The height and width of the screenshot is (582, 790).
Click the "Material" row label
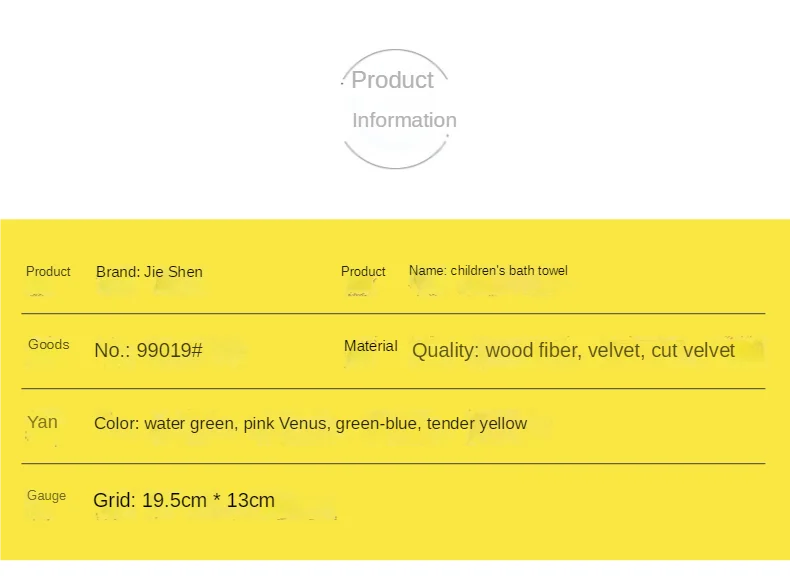point(370,346)
